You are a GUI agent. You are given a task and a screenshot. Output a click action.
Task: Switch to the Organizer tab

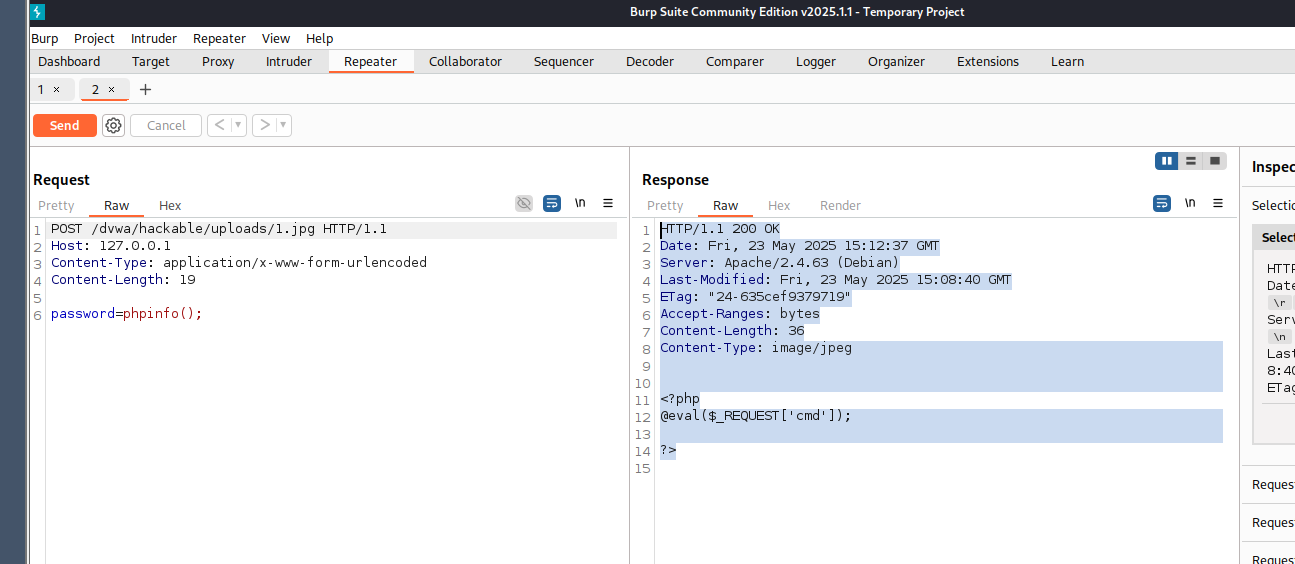click(x=896, y=61)
